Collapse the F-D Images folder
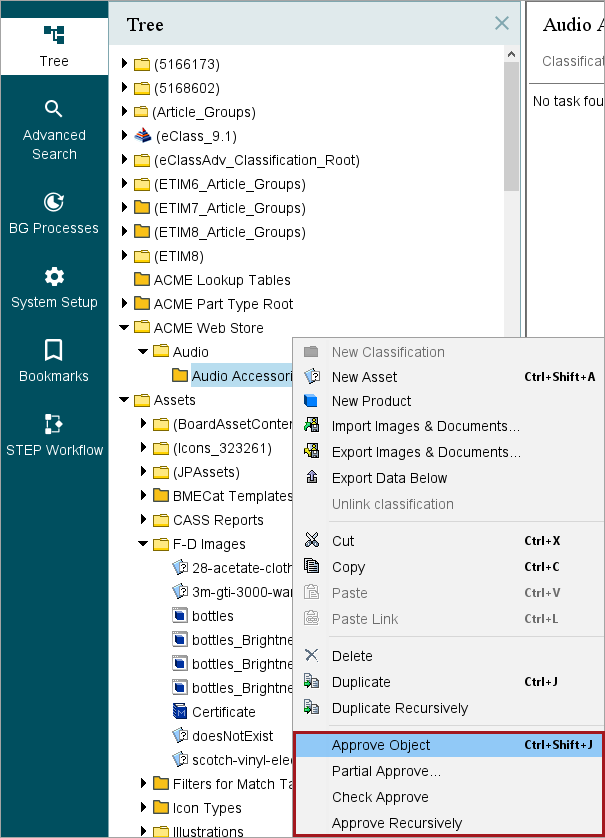The image size is (605, 838). click(144, 544)
